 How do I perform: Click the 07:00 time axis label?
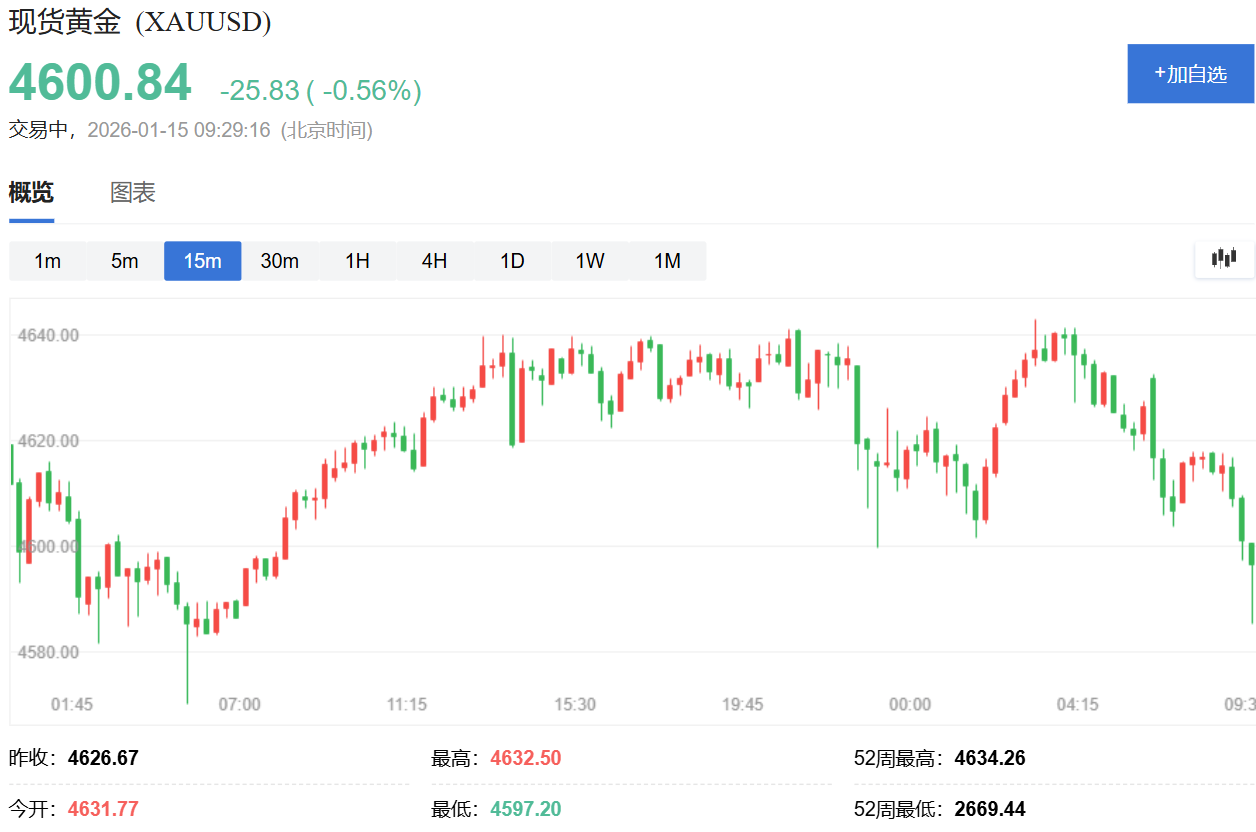(x=240, y=704)
